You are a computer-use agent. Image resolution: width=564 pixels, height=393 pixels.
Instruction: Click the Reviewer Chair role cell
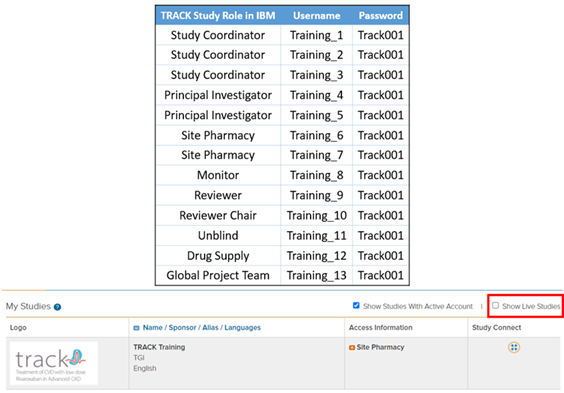[x=218, y=215]
